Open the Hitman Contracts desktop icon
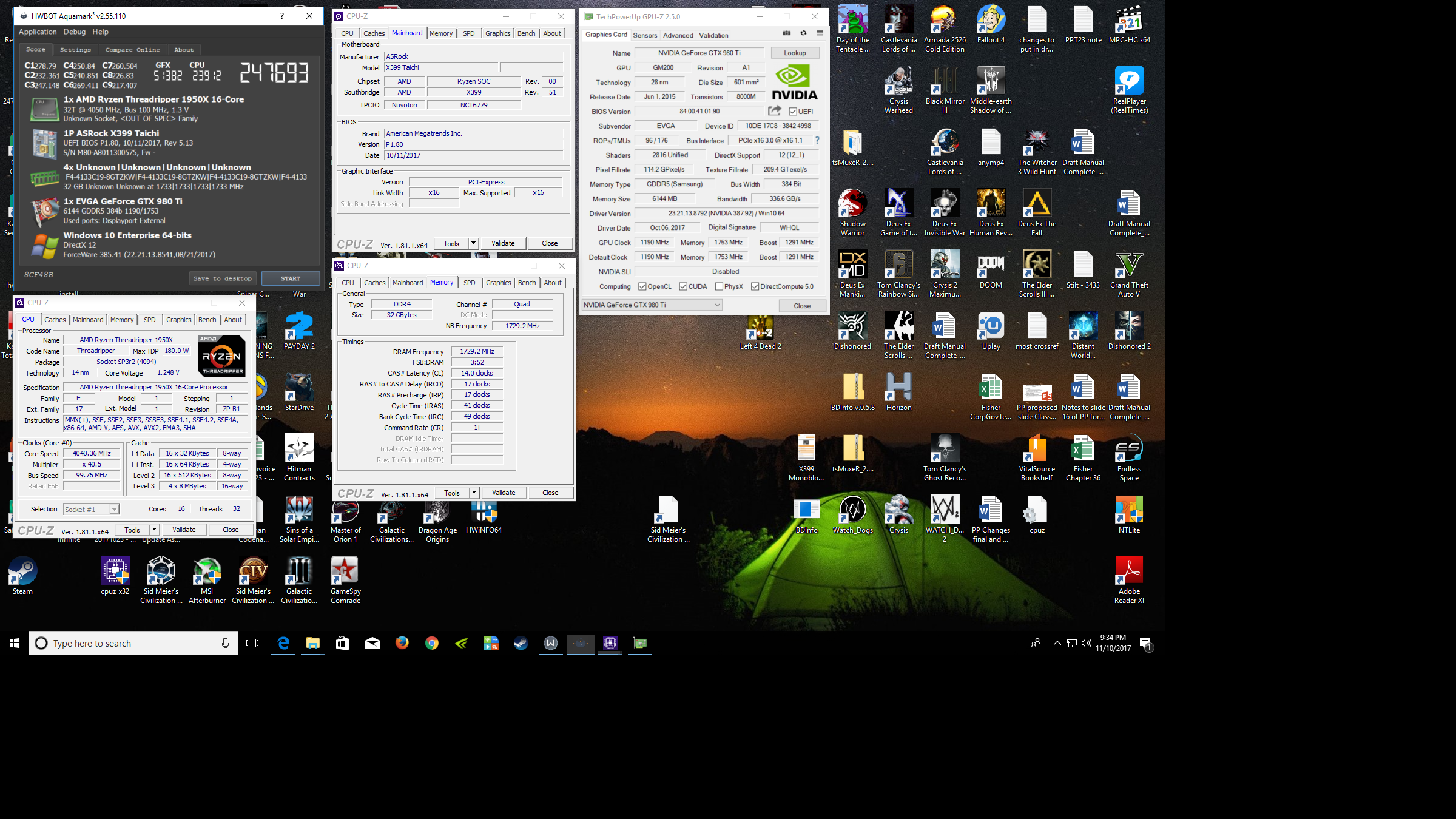 pyautogui.click(x=299, y=458)
